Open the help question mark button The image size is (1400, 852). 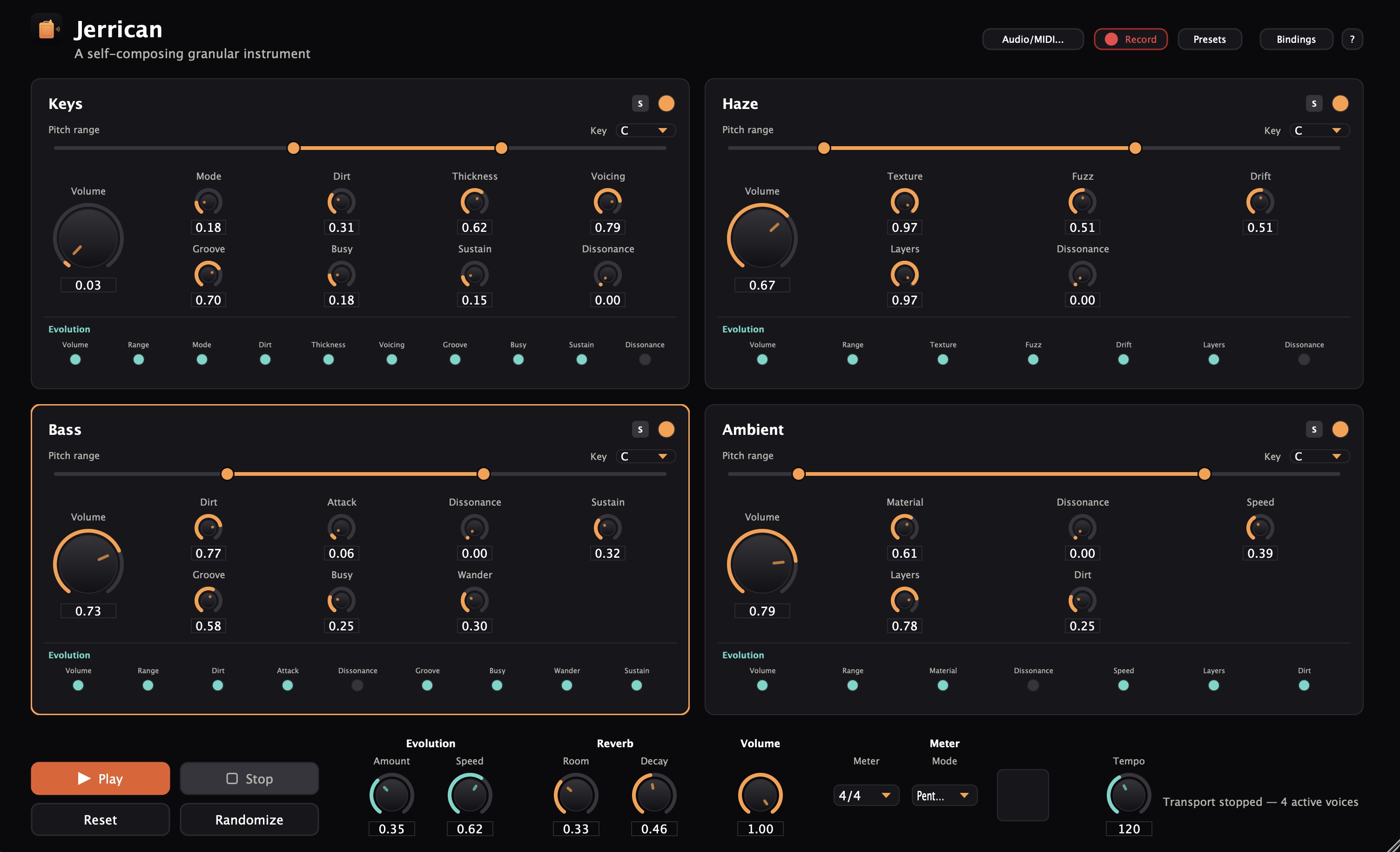[1352, 39]
